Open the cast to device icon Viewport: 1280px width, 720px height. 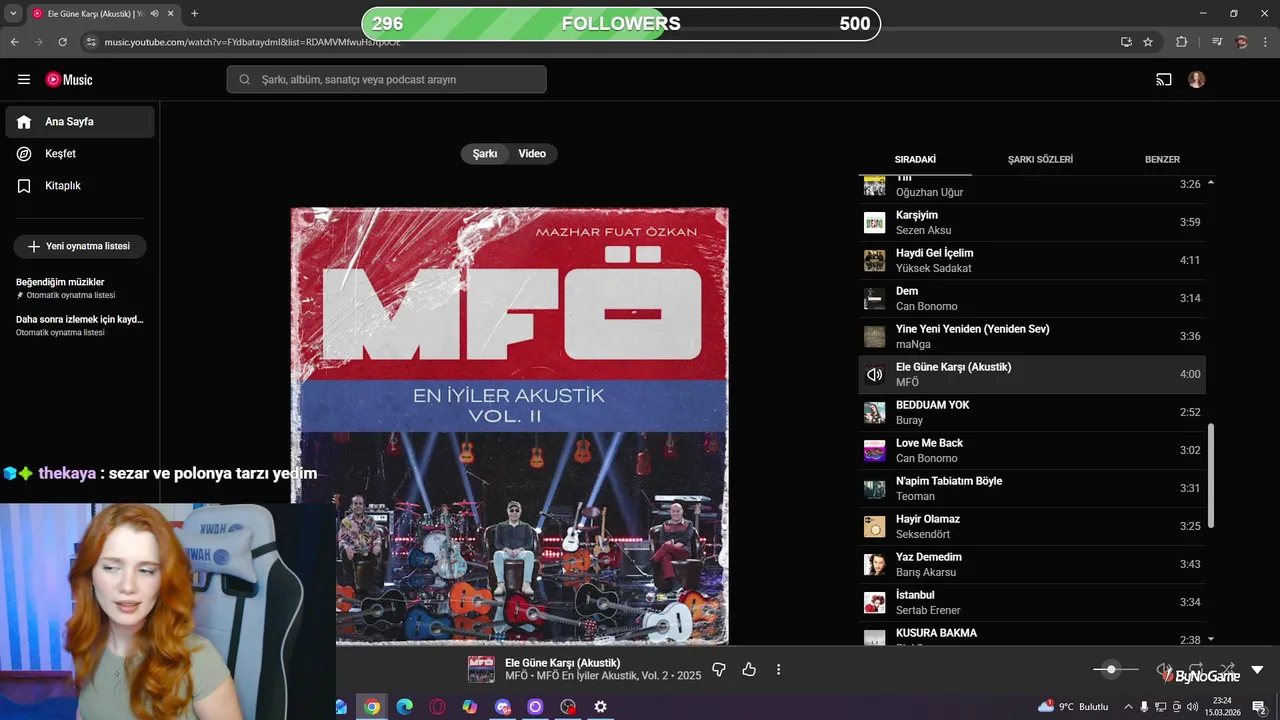[1164, 80]
